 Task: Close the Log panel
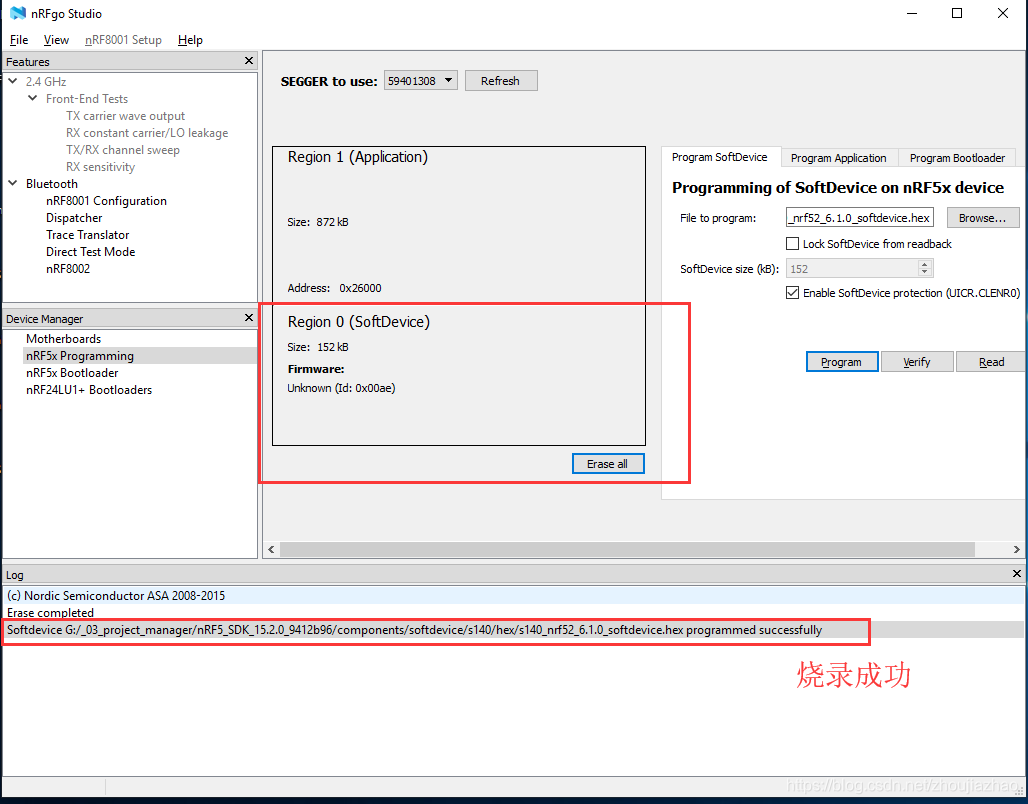click(1017, 574)
